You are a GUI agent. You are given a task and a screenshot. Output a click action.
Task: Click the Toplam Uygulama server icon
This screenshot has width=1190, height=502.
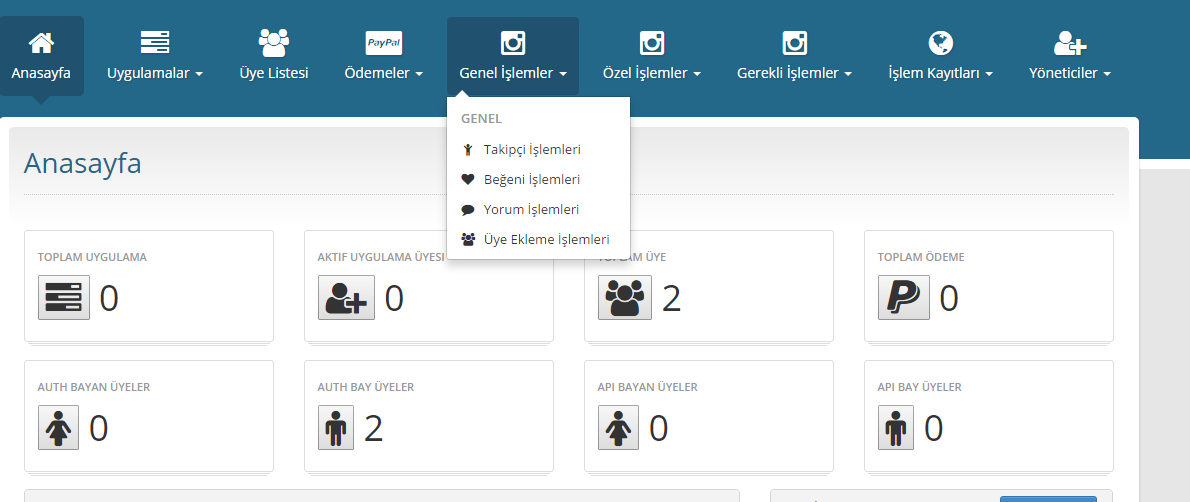tap(64, 297)
